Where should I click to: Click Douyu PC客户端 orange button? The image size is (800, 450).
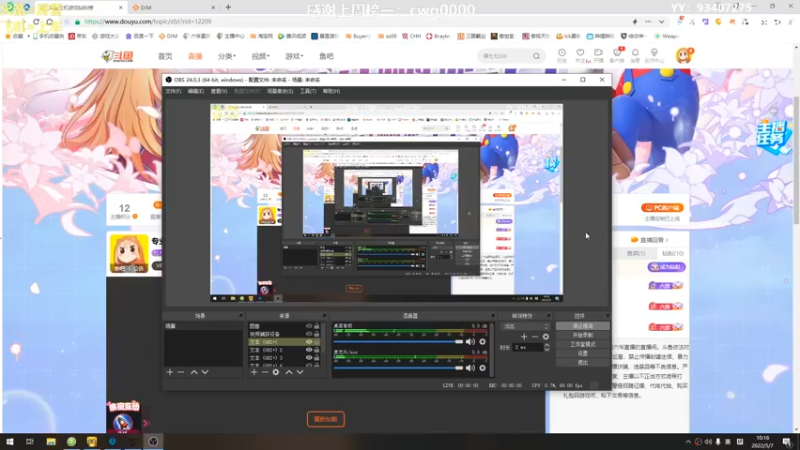pos(662,208)
